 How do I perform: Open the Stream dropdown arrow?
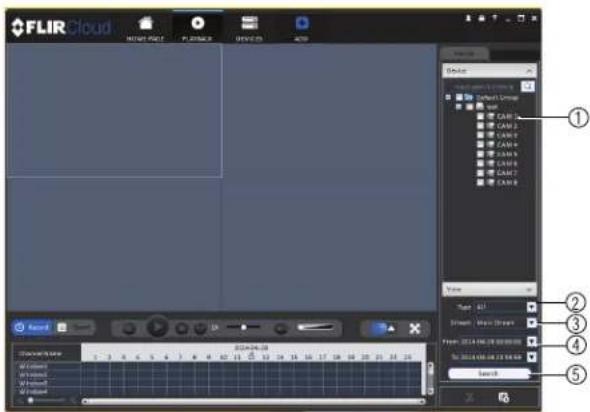[x=531, y=323]
